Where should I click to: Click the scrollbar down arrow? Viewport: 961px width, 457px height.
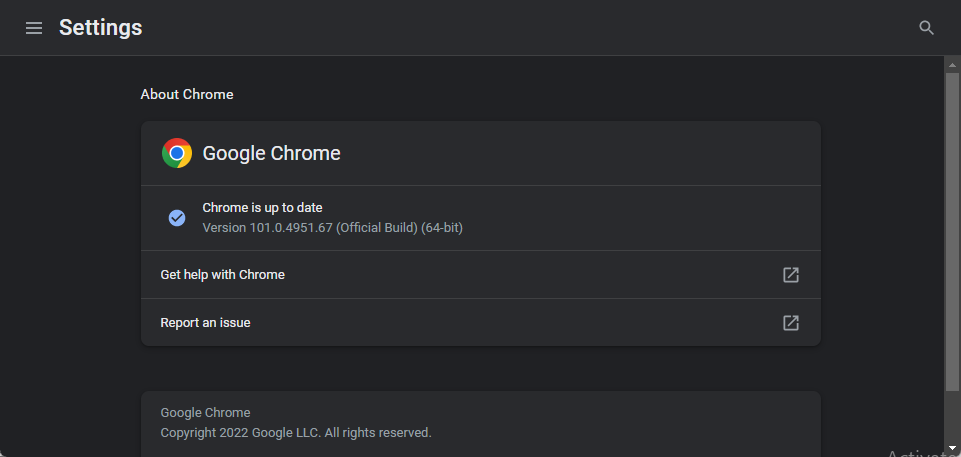[x=952, y=450]
